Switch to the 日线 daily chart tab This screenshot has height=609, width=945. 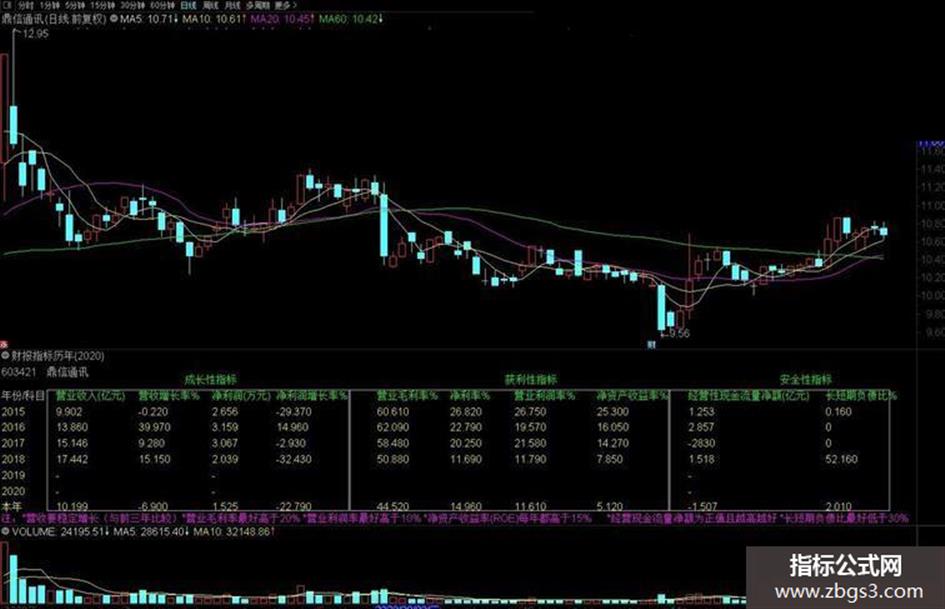pyautogui.click(x=188, y=5)
